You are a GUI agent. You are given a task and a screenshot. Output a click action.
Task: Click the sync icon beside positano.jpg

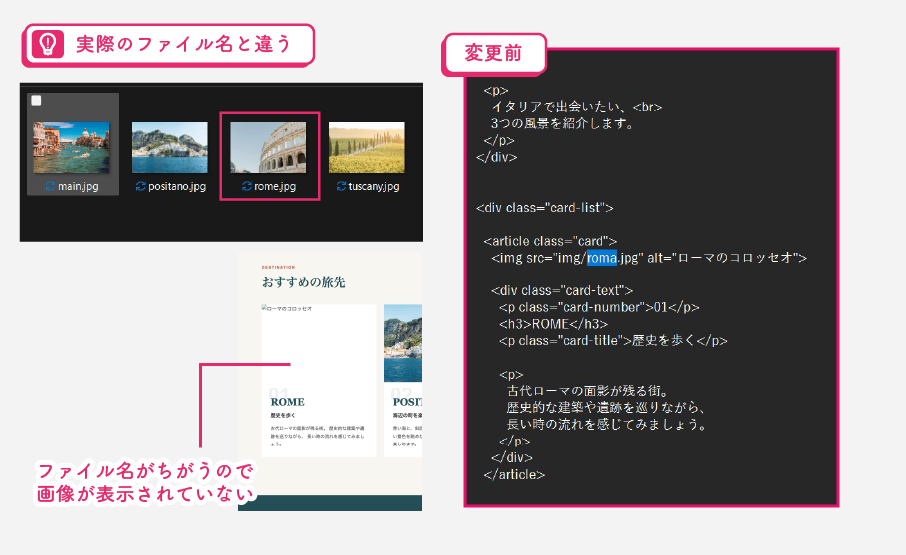tap(140, 186)
